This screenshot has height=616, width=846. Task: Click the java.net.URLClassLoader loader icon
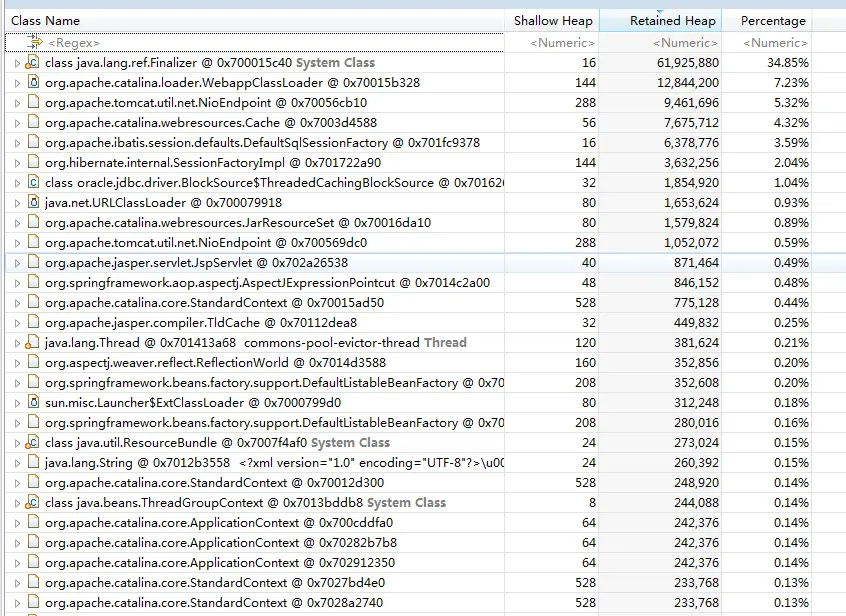[33, 202]
